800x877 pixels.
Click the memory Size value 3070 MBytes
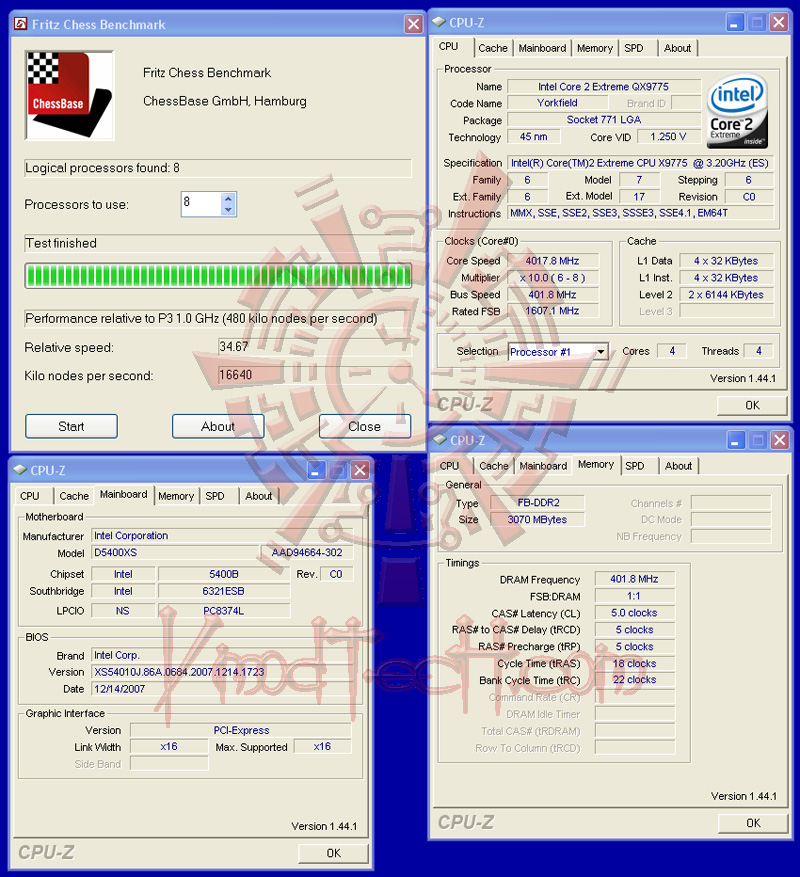pyautogui.click(x=537, y=520)
